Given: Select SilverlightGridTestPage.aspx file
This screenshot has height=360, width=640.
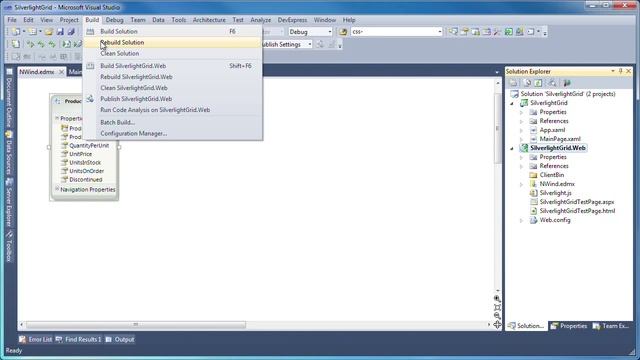Looking at the screenshot, I should [577, 202].
